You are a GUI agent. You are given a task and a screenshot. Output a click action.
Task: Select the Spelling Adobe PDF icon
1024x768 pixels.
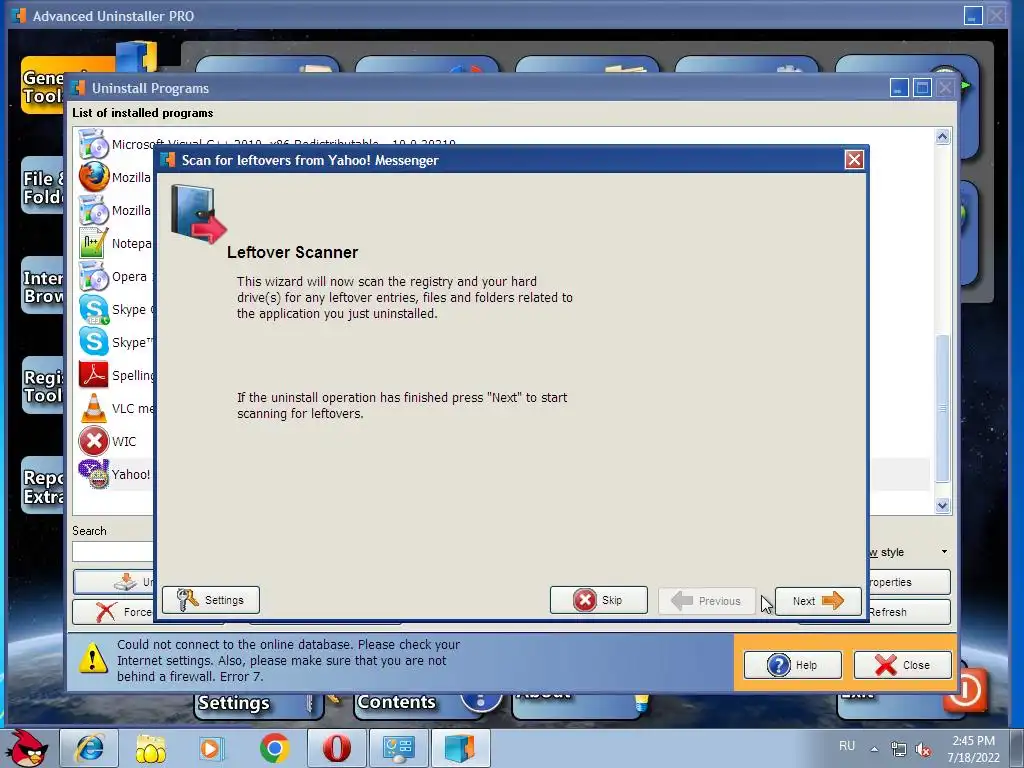click(93, 375)
